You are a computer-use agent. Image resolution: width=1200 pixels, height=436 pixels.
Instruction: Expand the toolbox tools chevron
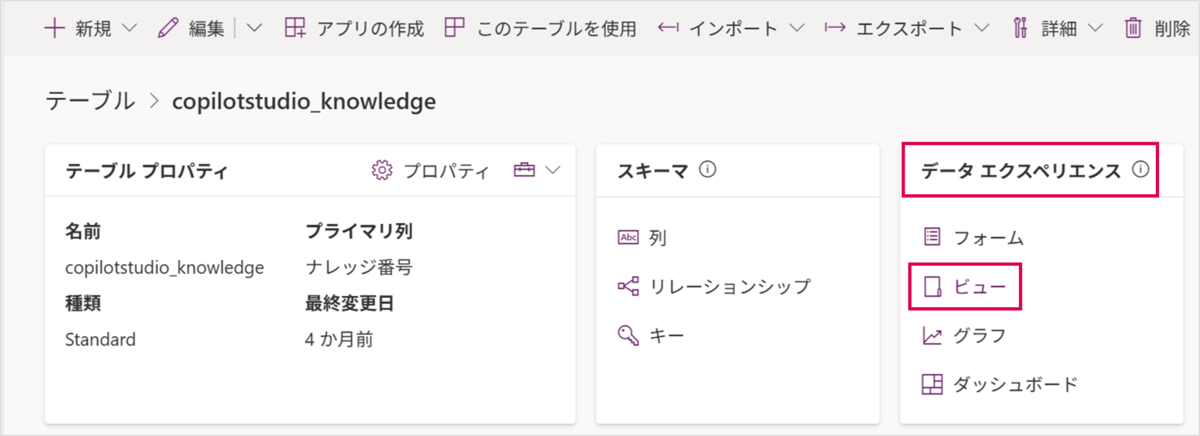(x=553, y=171)
